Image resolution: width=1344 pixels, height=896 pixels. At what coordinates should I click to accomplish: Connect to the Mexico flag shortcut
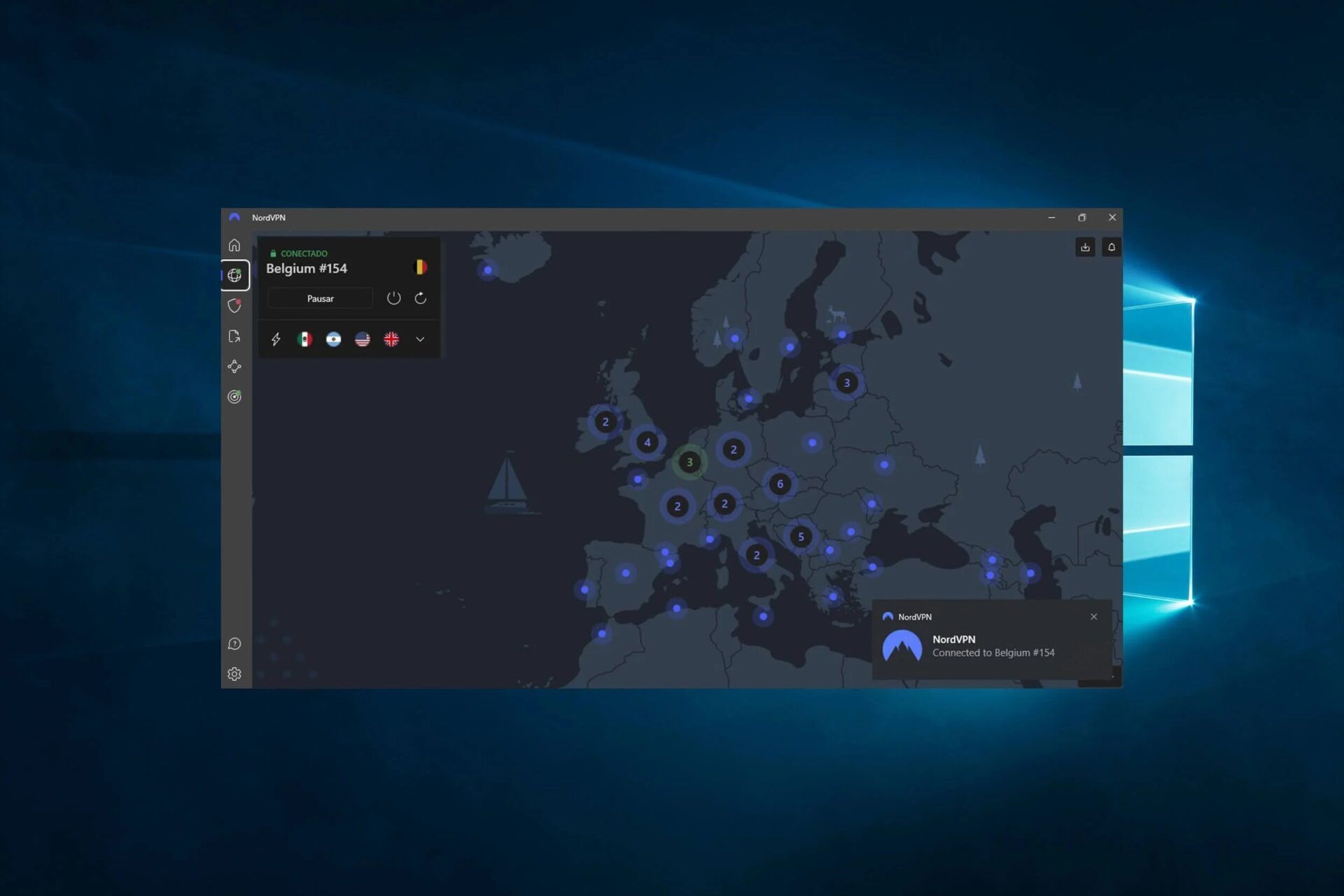pyautogui.click(x=304, y=339)
